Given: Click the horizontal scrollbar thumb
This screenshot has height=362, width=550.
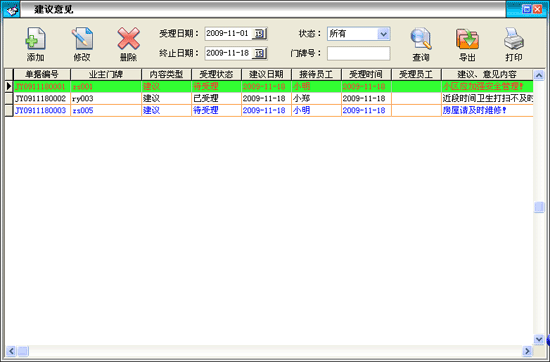Looking at the screenshot, I should [x=23, y=351].
